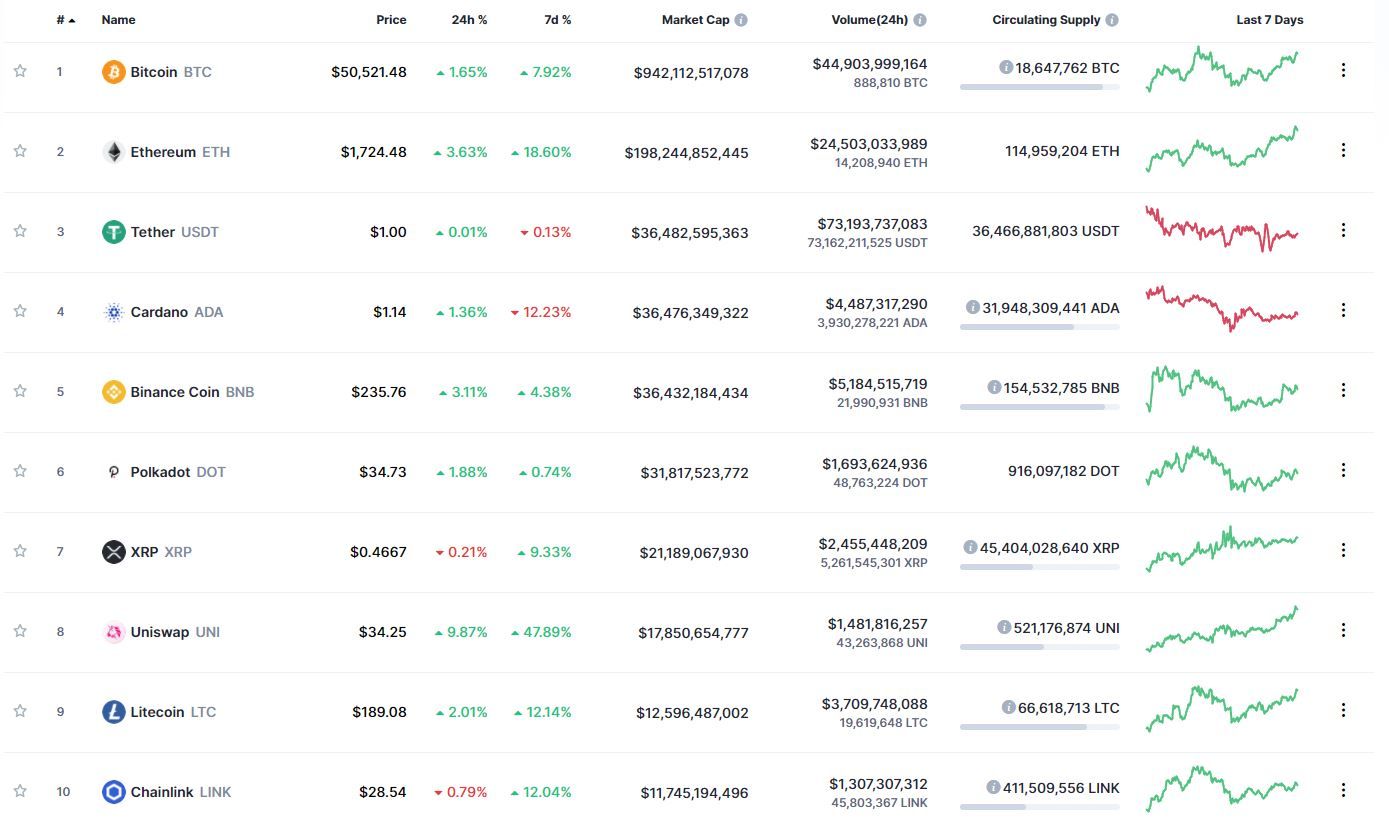Open more options menu for Chainlink

click(x=1343, y=790)
